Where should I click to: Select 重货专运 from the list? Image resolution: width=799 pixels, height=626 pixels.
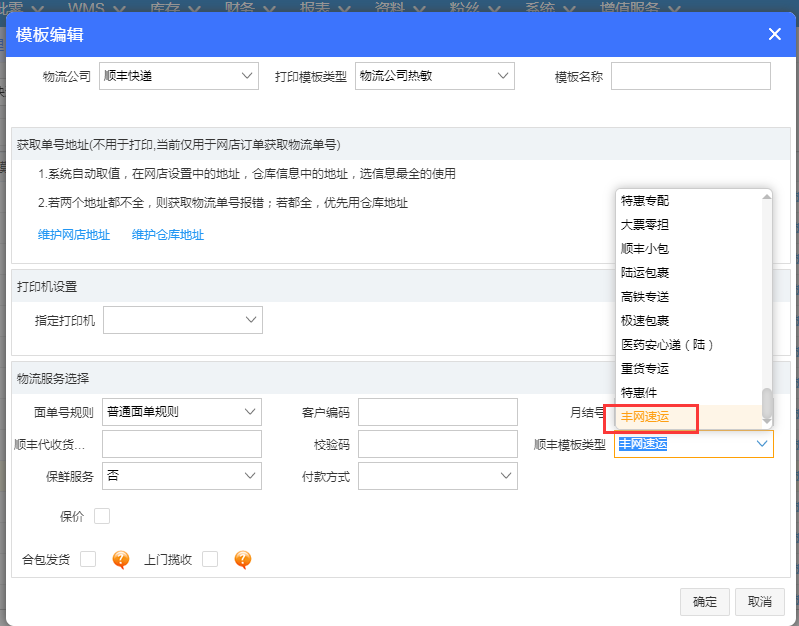coord(689,369)
